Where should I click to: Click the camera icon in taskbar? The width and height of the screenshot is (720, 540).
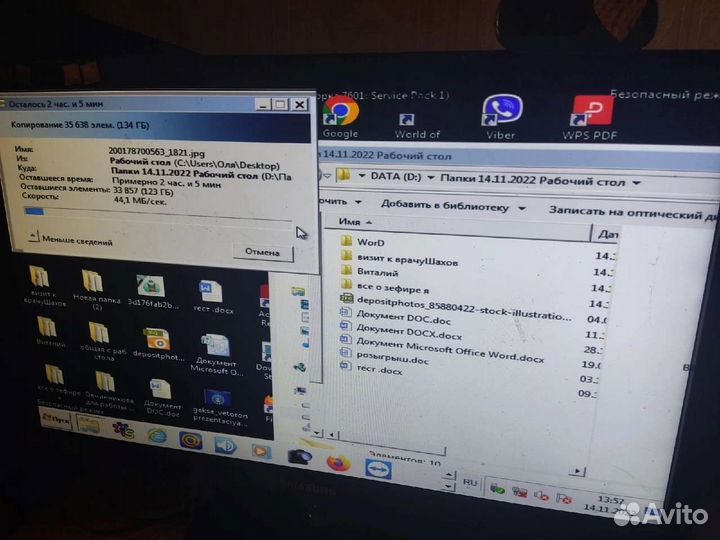[298, 457]
